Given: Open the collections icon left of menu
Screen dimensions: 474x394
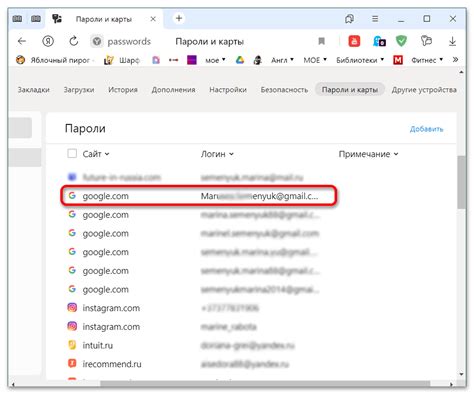Looking at the screenshot, I should (x=349, y=19).
